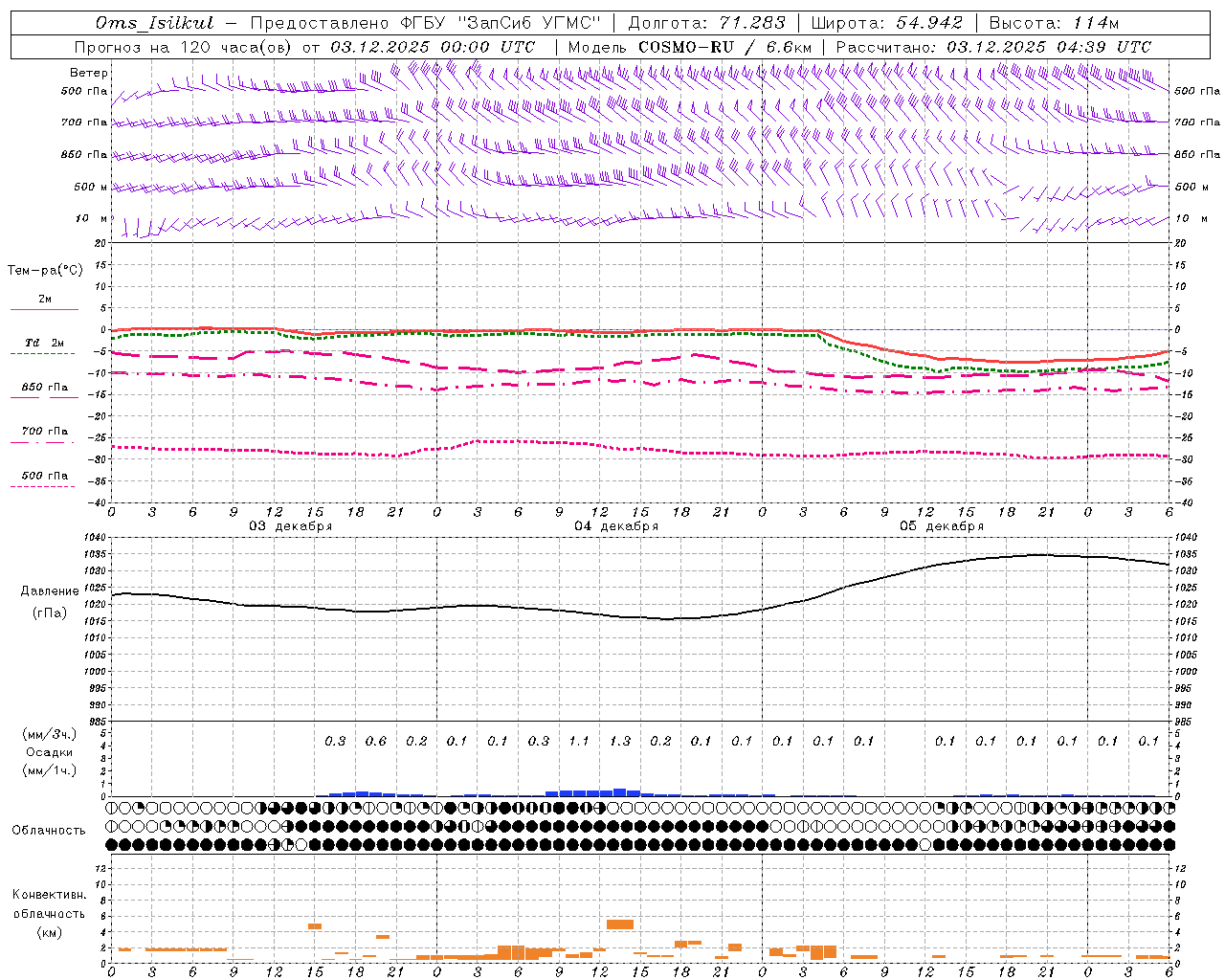Image resolution: width=1225 pixels, height=980 pixels.
Task: Click the 1.3 three-hour precipitation value
Action: point(620,742)
